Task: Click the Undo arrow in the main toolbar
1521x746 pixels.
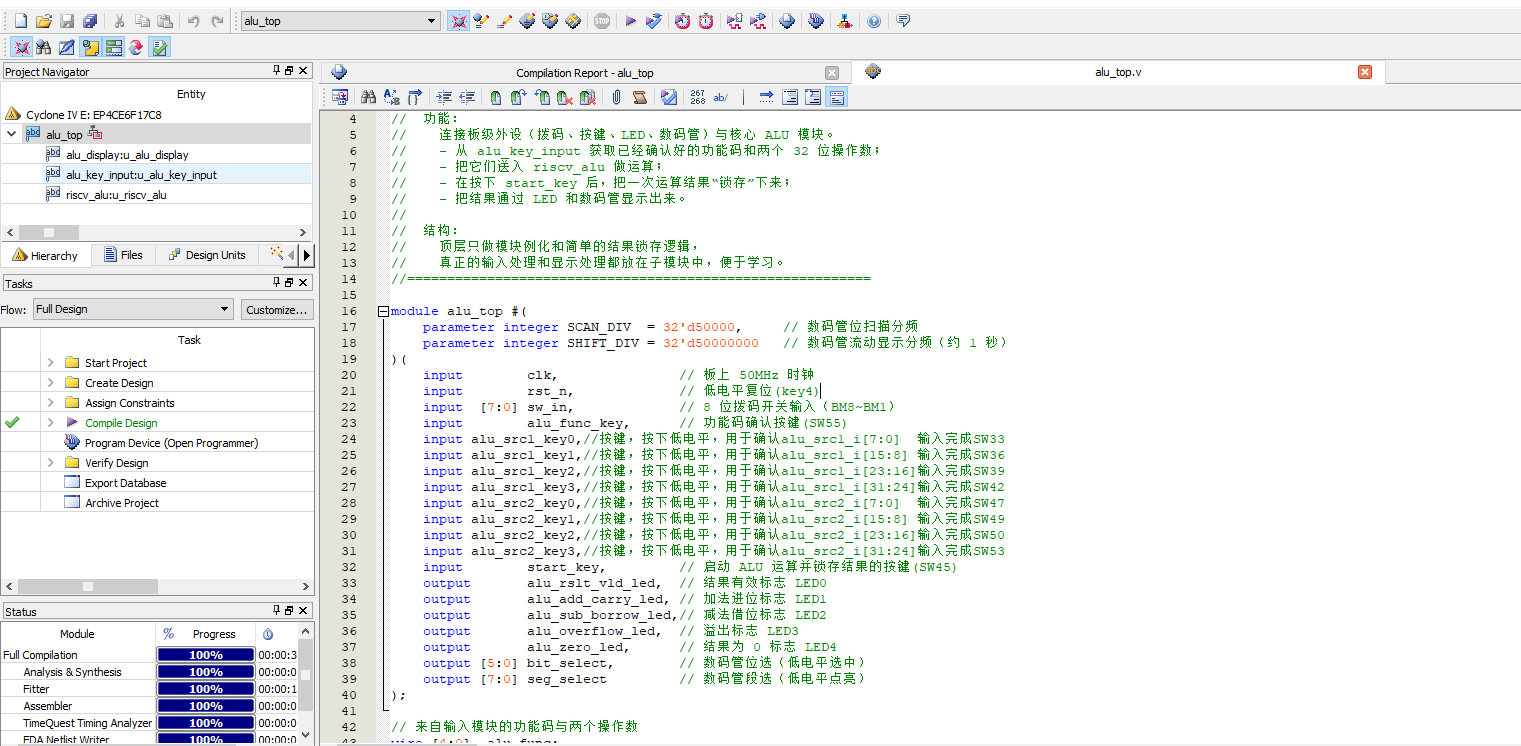Action: (x=194, y=21)
